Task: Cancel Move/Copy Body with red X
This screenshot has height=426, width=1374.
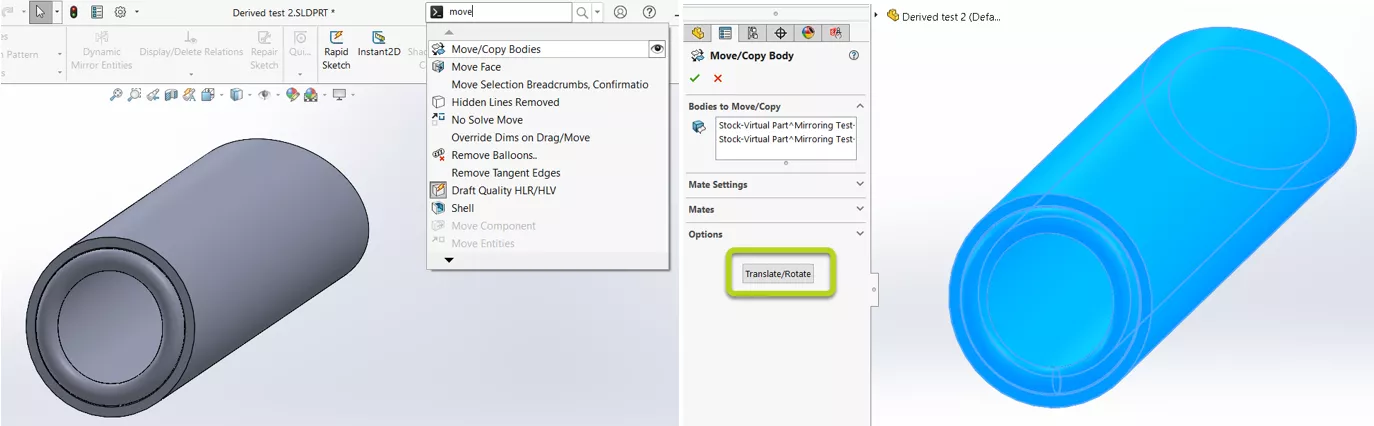Action: click(x=718, y=77)
